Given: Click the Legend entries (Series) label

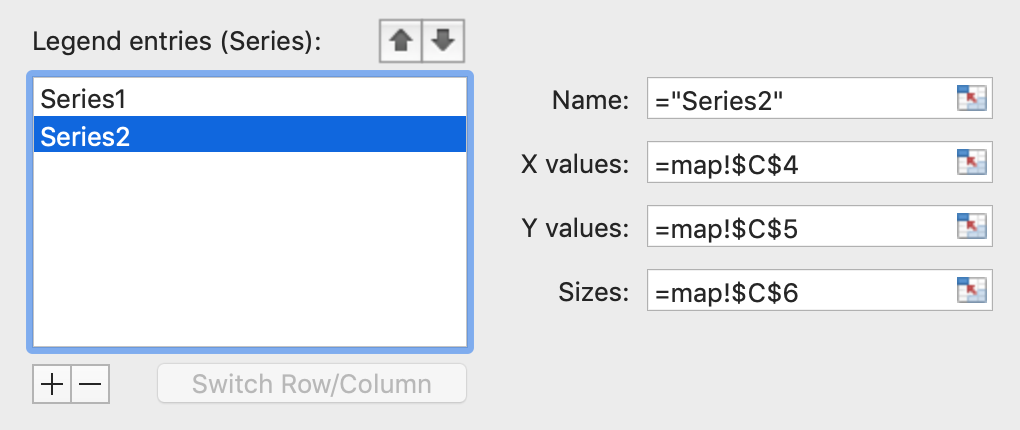Looking at the screenshot, I should pos(177,42).
